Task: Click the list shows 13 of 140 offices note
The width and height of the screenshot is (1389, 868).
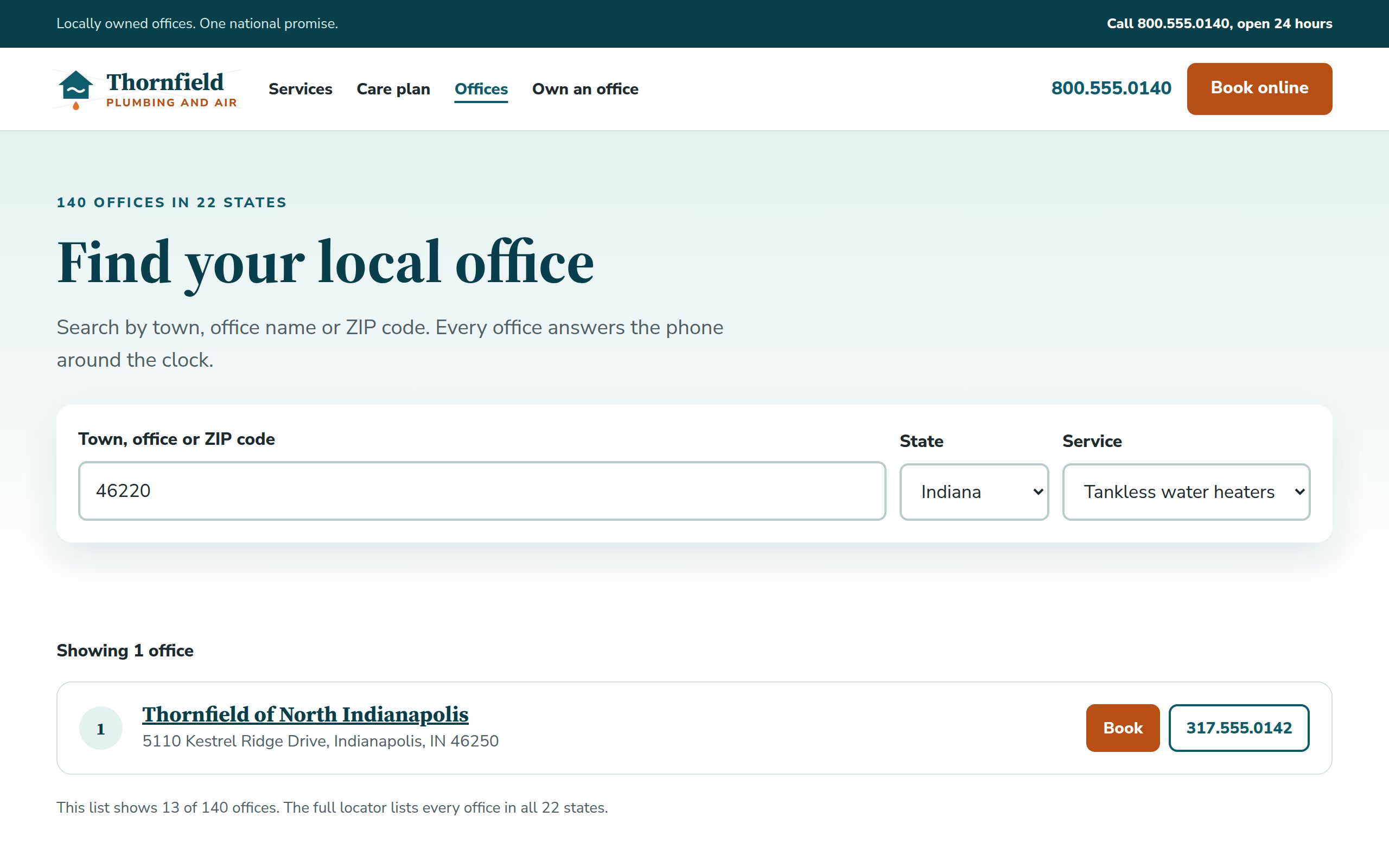Action: (x=332, y=808)
